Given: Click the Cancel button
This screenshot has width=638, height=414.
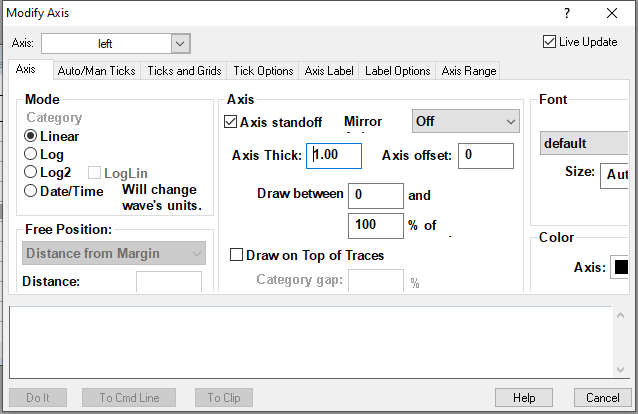Looking at the screenshot, I should 603,397.
